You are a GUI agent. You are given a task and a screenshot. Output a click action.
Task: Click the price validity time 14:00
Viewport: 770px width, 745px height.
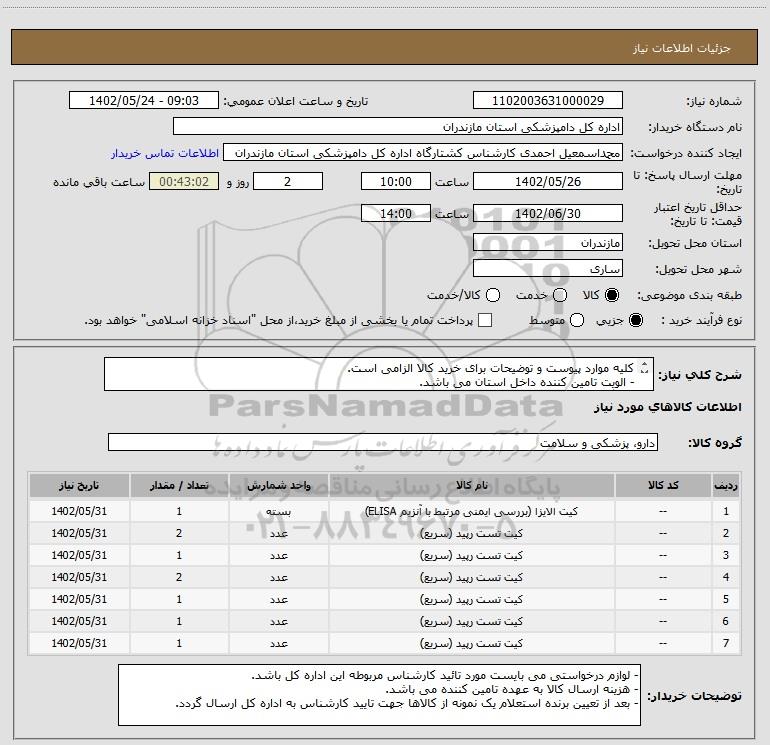396,213
